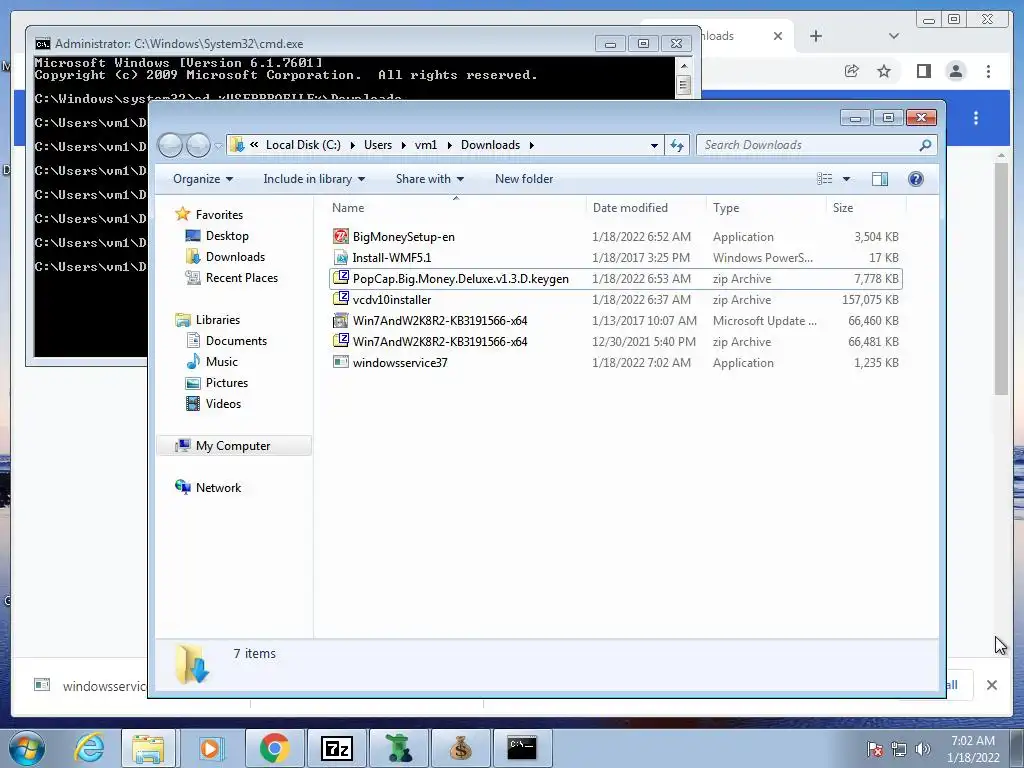Open recent pages dropdown beside forward button

pos(218,146)
